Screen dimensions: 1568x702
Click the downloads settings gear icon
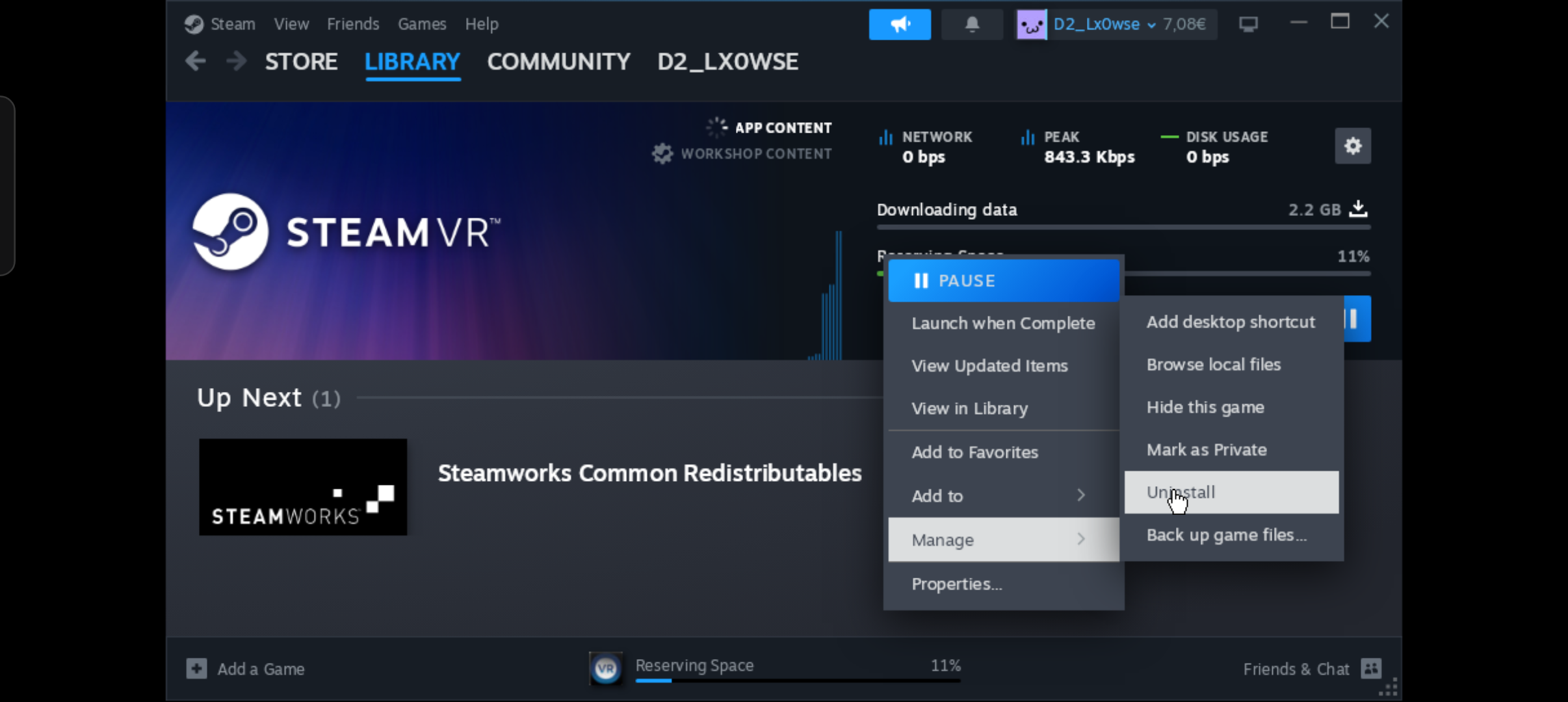pyautogui.click(x=1353, y=146)
